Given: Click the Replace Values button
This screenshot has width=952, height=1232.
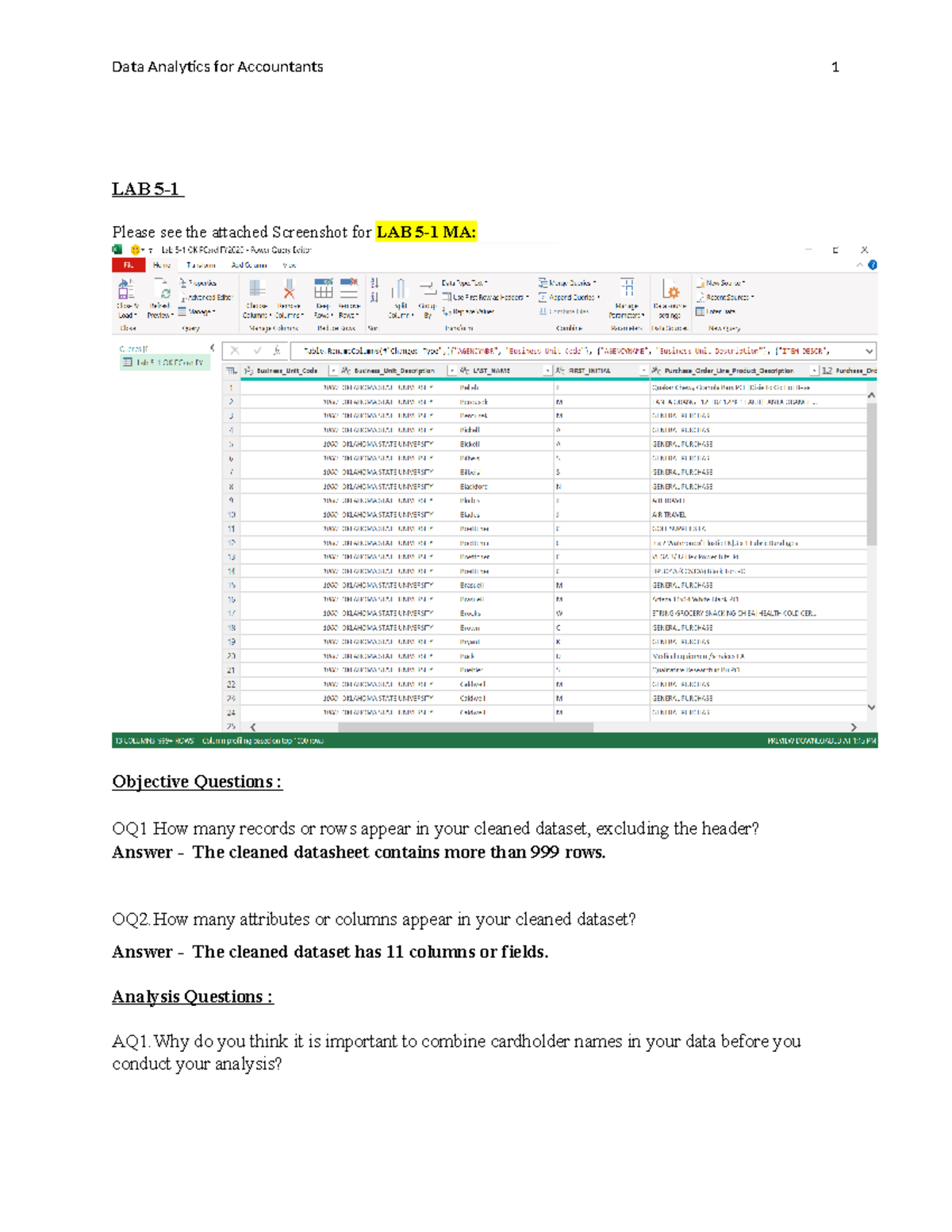Looking at the screenshot, I should 468,309.
